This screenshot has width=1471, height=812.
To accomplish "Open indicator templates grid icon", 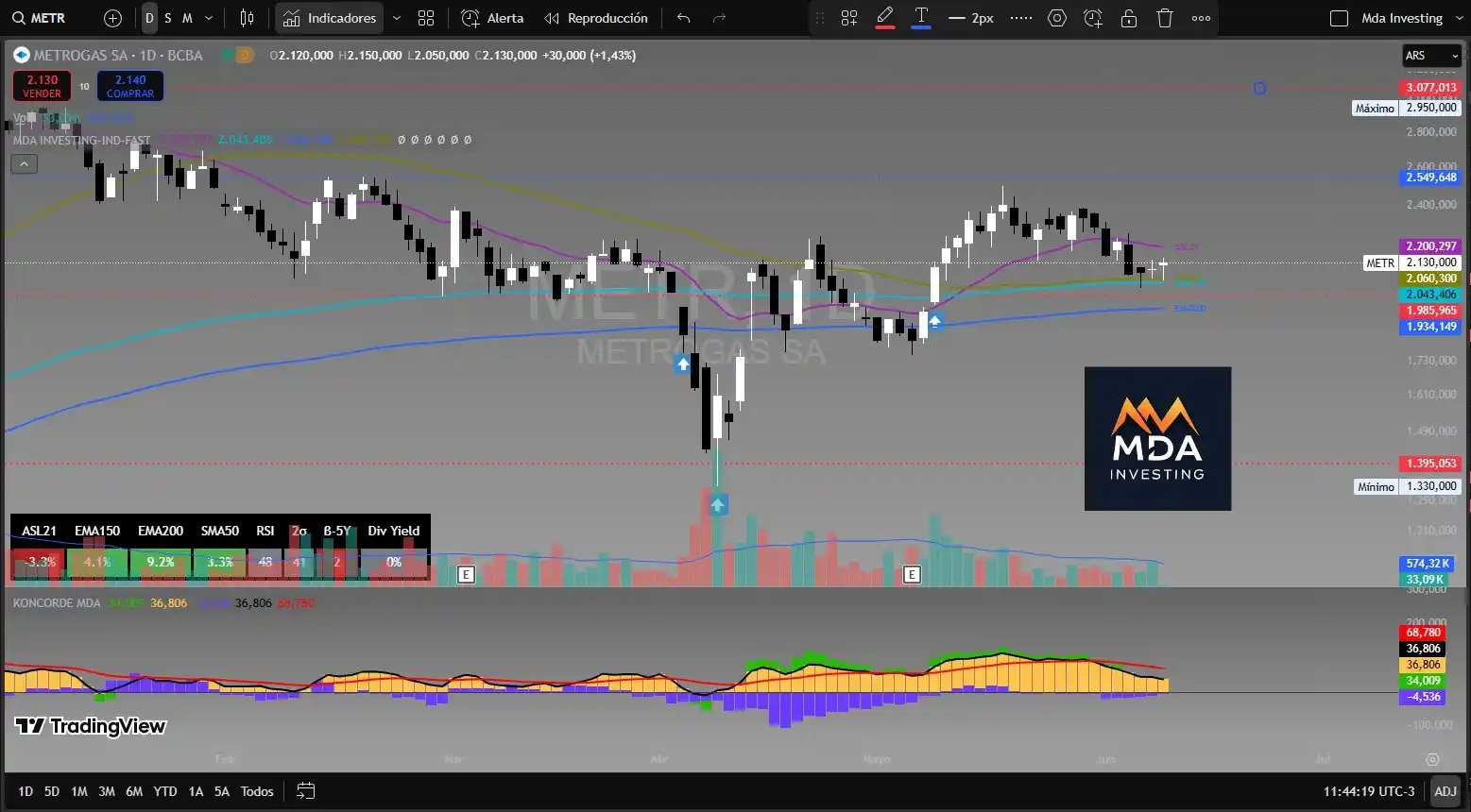I will 426,18.
